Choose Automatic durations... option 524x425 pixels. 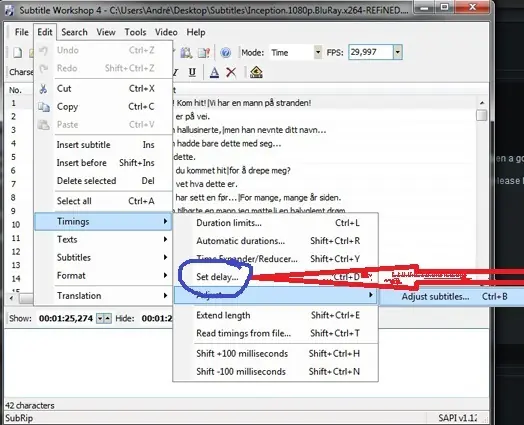tap(276, 241)
